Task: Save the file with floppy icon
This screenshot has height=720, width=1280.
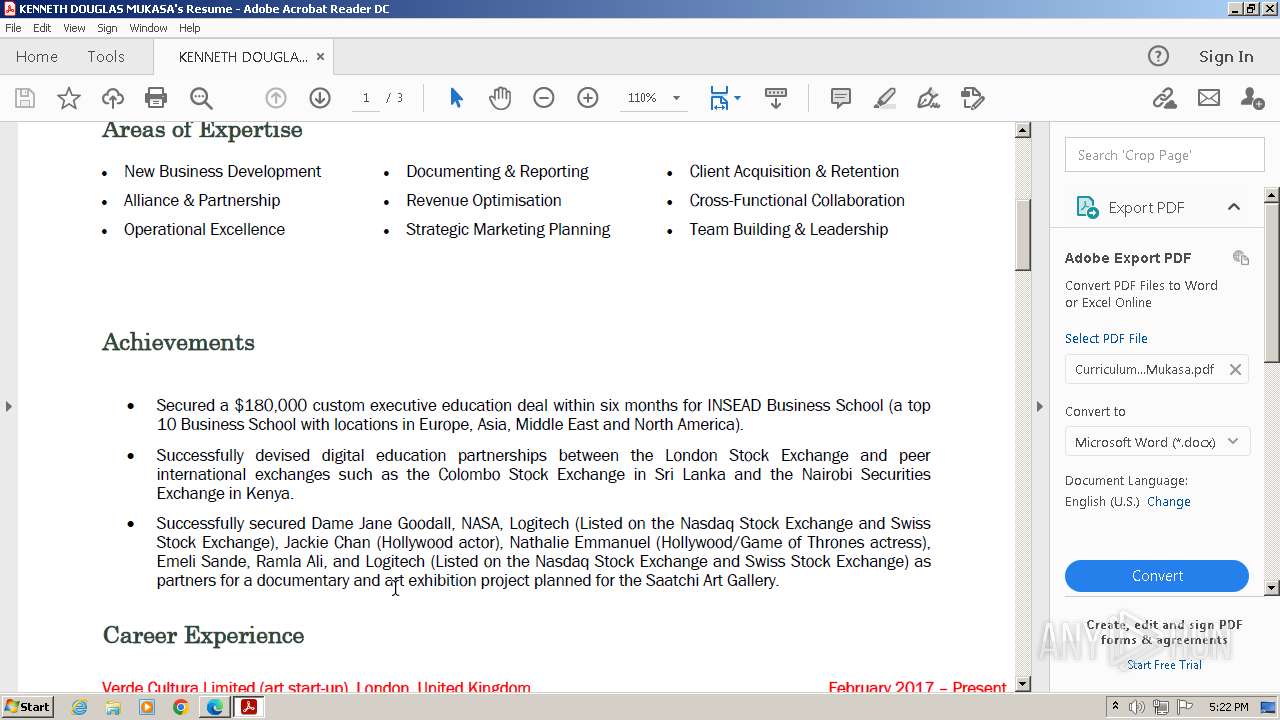Action: (x=25, y=98)
